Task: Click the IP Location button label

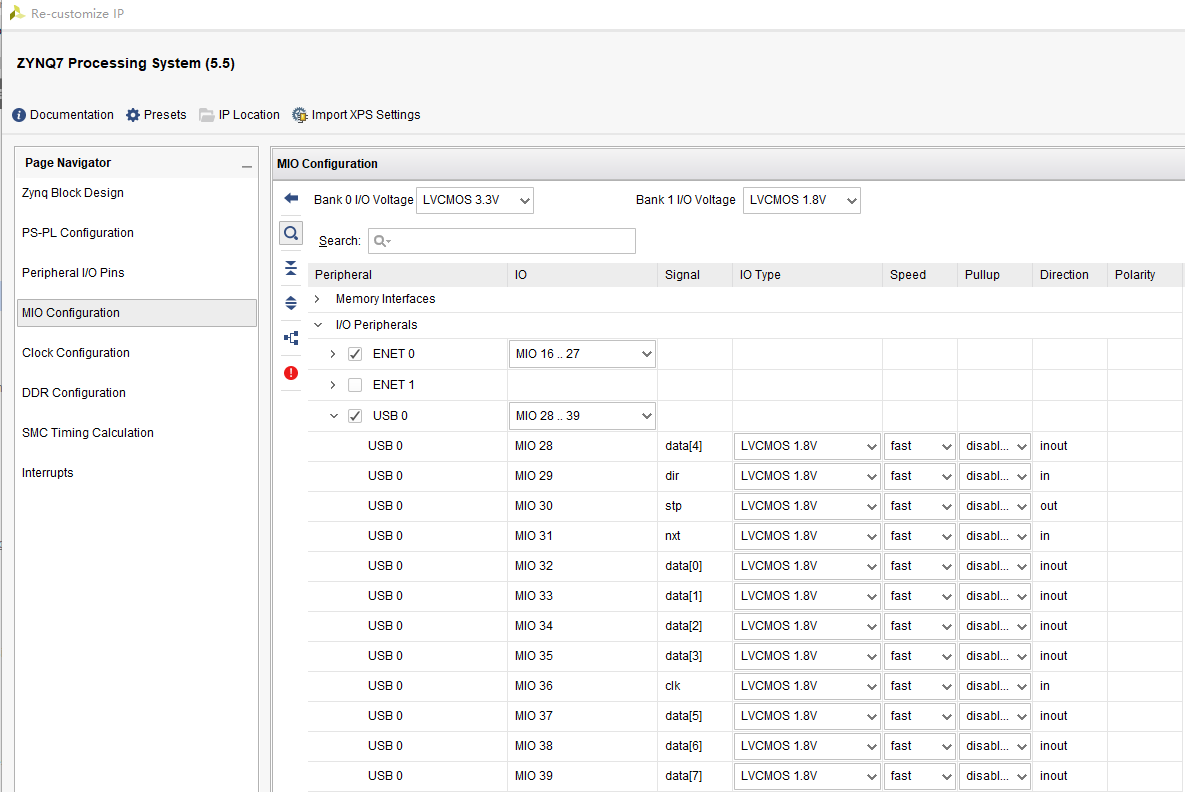Action: pyautogui.click(x=249, y=115)
